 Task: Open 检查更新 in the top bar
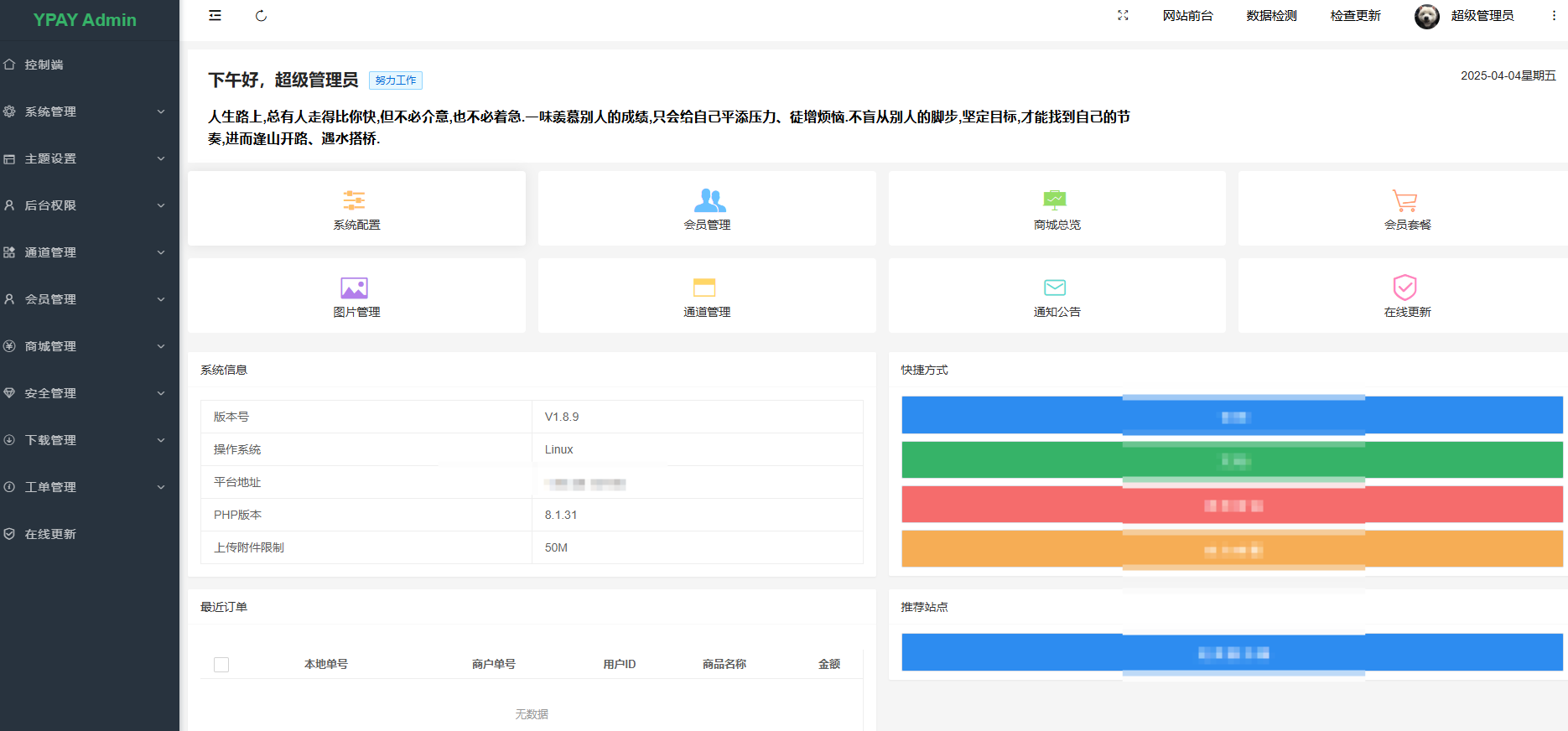(x=1355, y=16)
